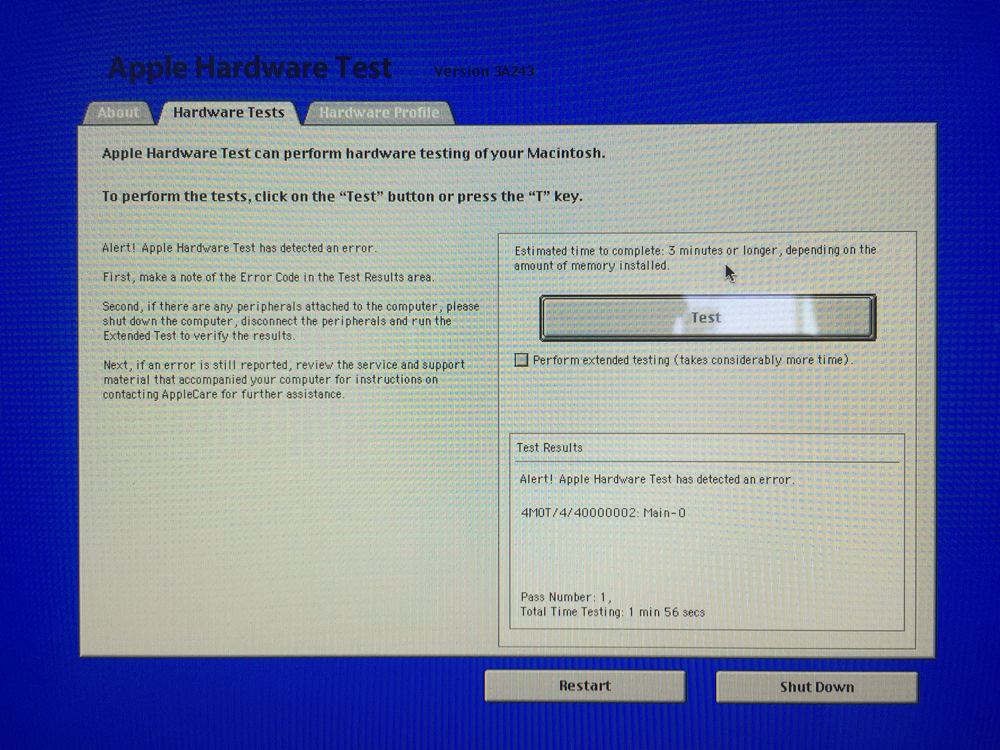1000x750 pixels.
Task: Open the Hardware Profile tab
Action: coord(379,113)
